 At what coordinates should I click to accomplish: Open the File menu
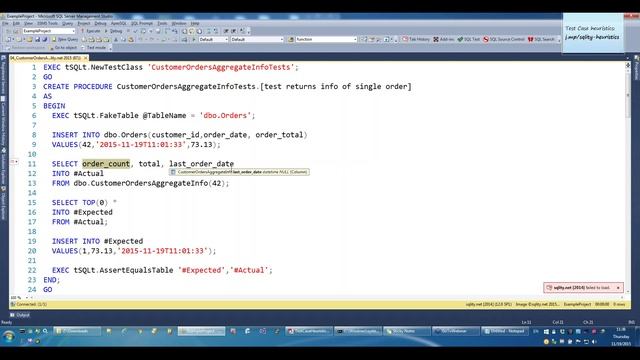tap(5, 24)
